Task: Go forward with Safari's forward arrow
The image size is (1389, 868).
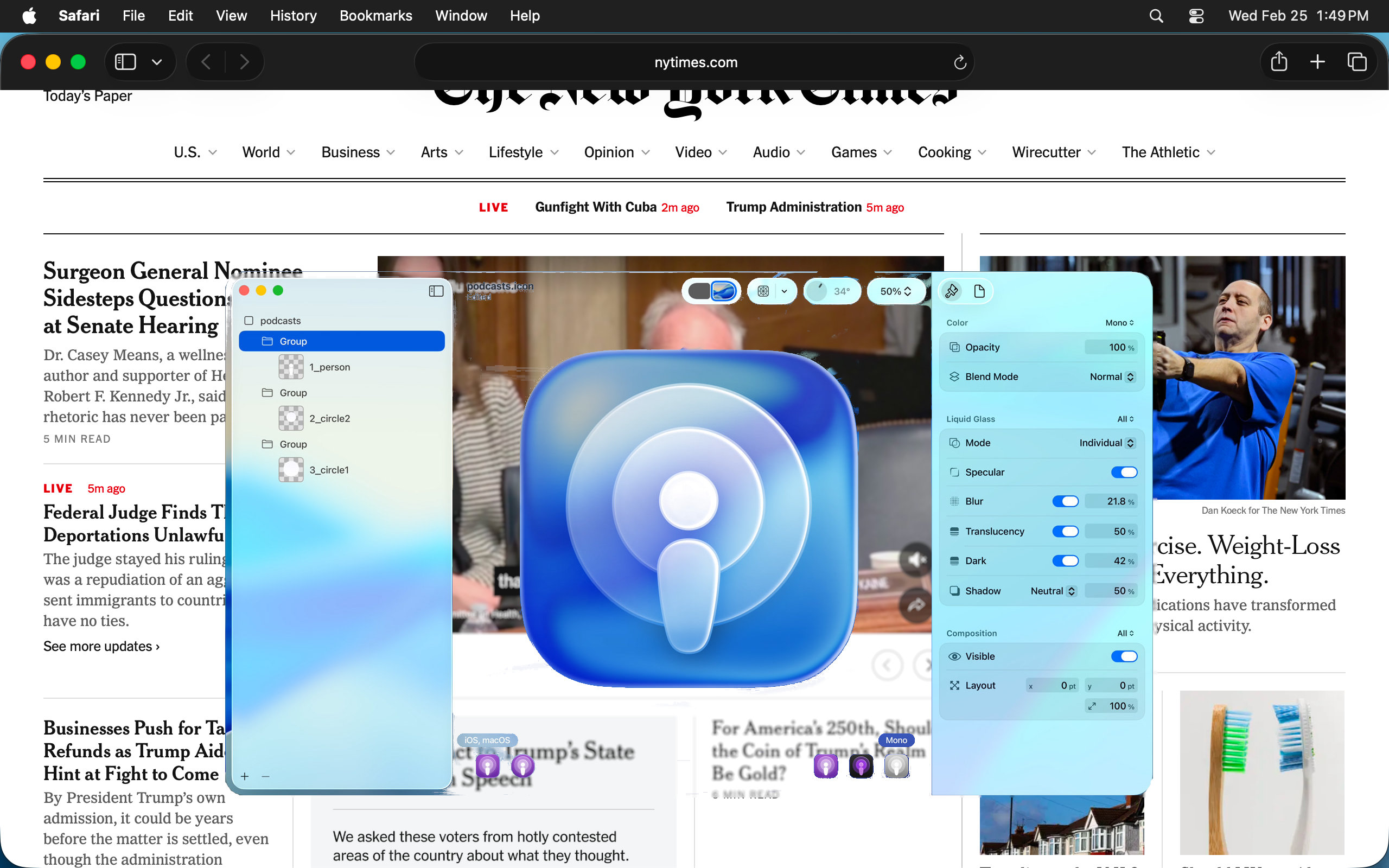Action: pos(245,61)
